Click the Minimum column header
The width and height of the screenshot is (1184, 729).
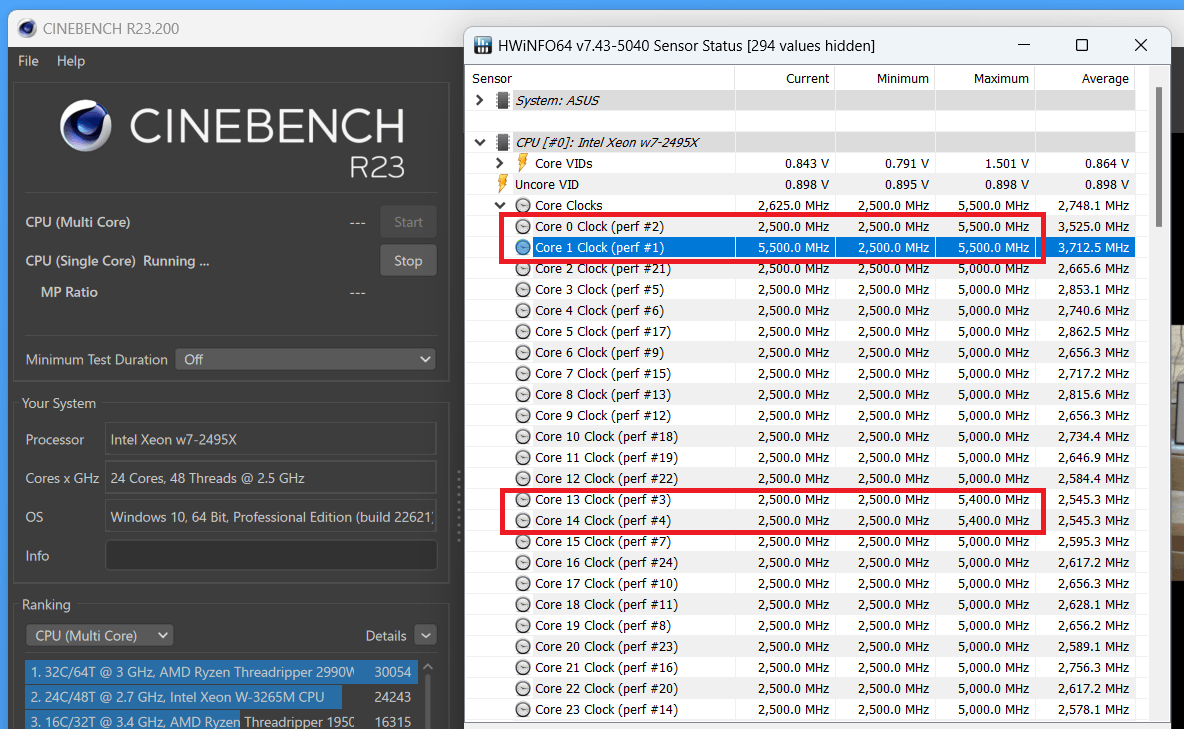click(x=885, y=79)
